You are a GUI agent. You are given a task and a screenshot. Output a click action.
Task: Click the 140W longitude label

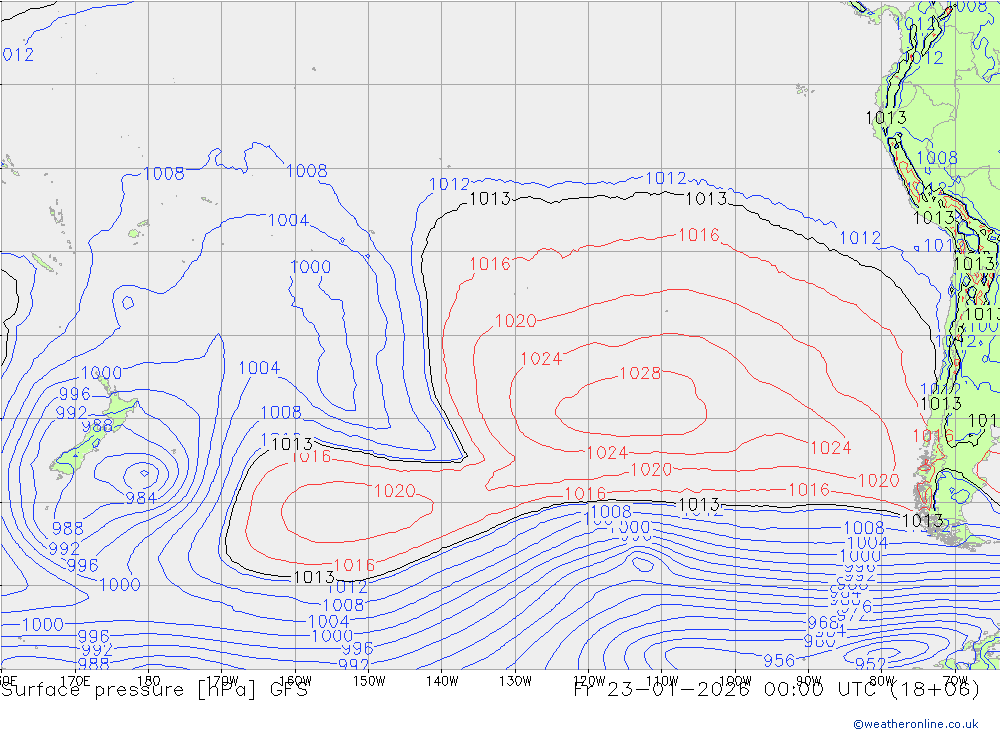coord(442,681)
